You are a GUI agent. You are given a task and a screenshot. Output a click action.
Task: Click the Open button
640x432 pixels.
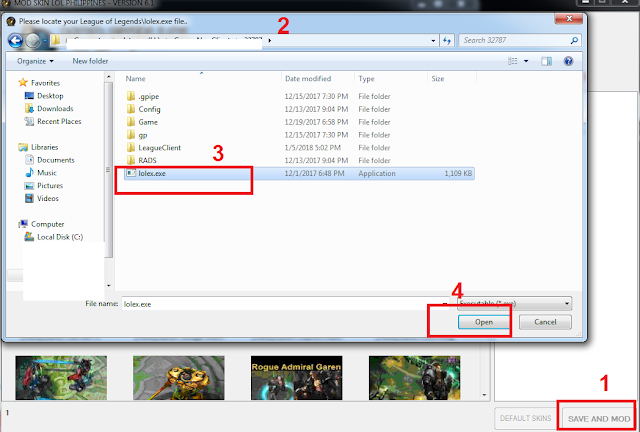click(484, 322)
